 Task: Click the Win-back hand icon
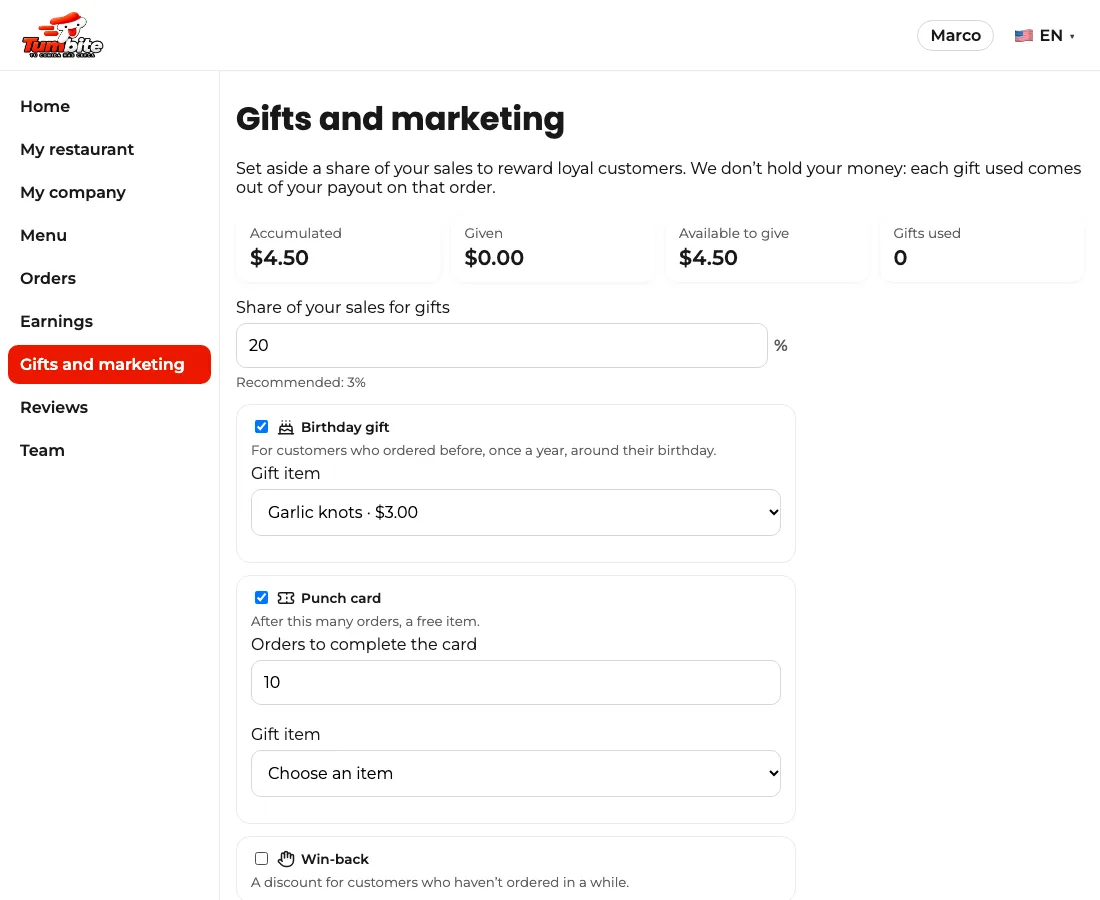click(x=286, y=859)
